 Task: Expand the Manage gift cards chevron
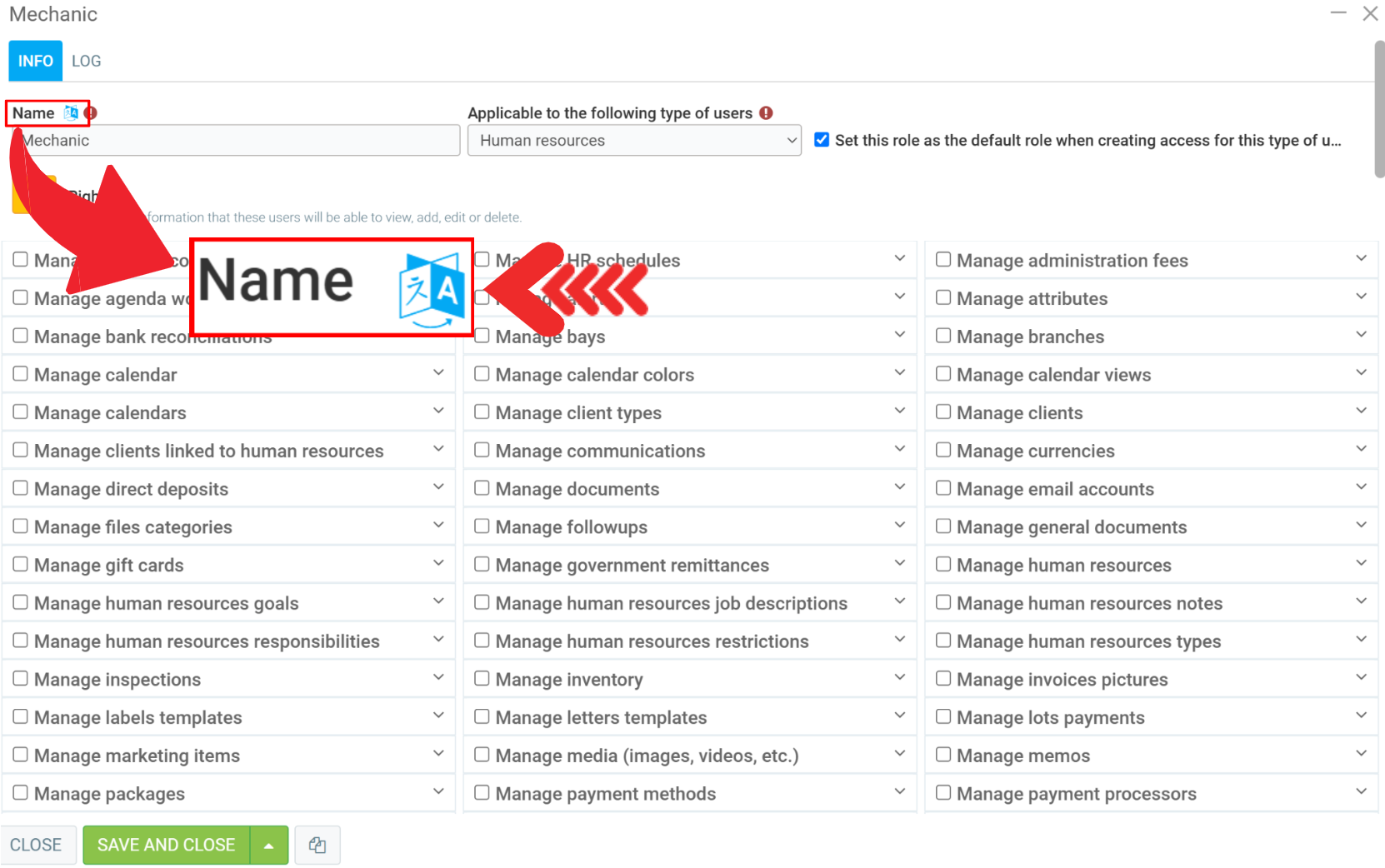coord(438,563)
